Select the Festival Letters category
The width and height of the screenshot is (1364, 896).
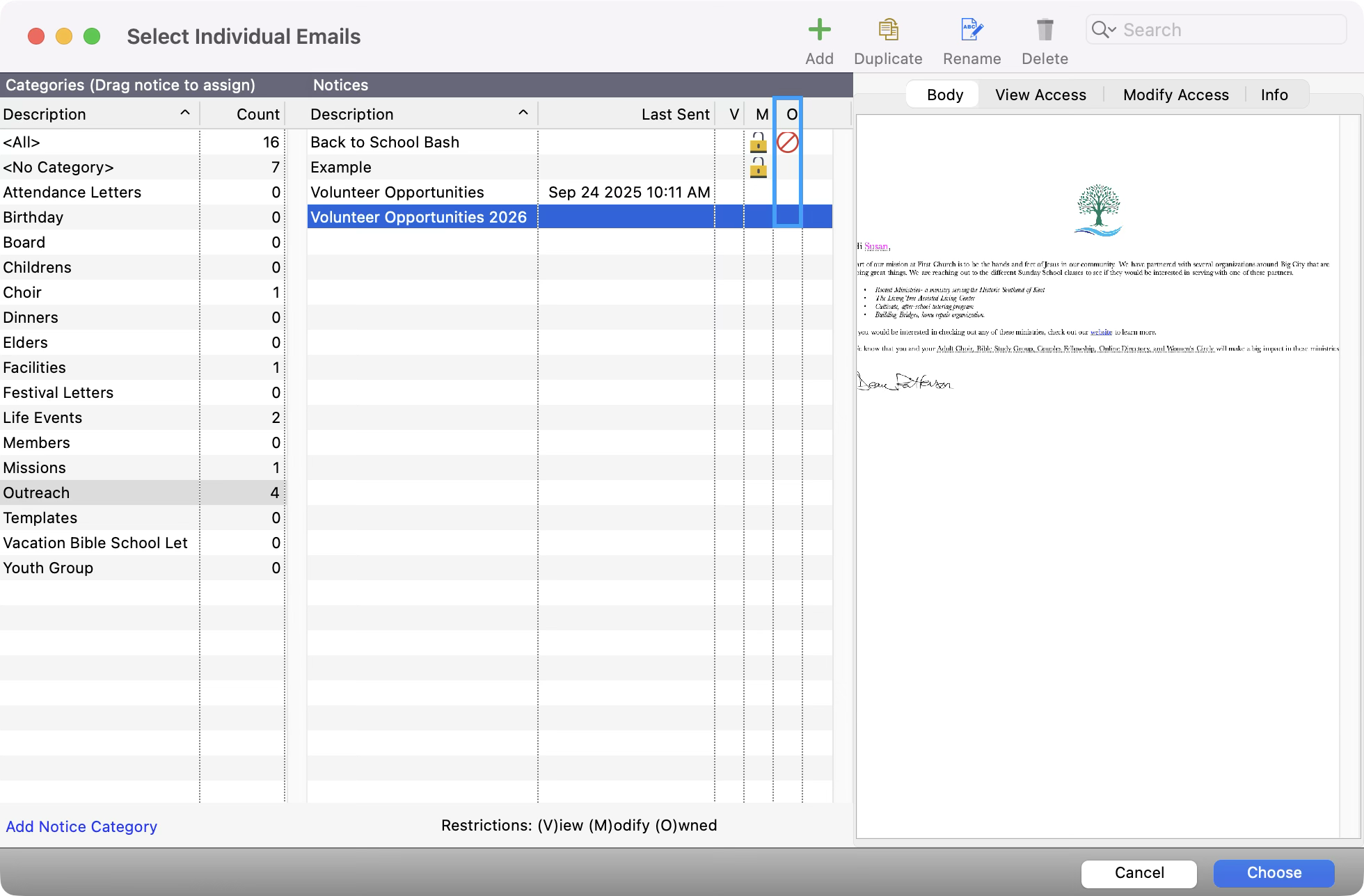(x=142, y=392)
